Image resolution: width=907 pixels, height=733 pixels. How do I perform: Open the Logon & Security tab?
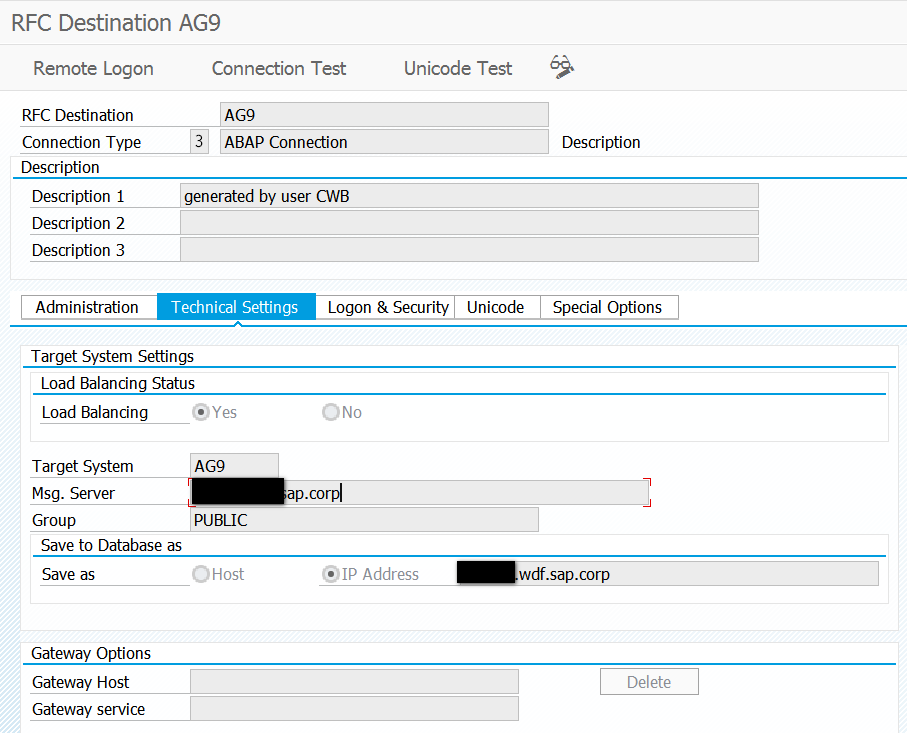(386, 307)
